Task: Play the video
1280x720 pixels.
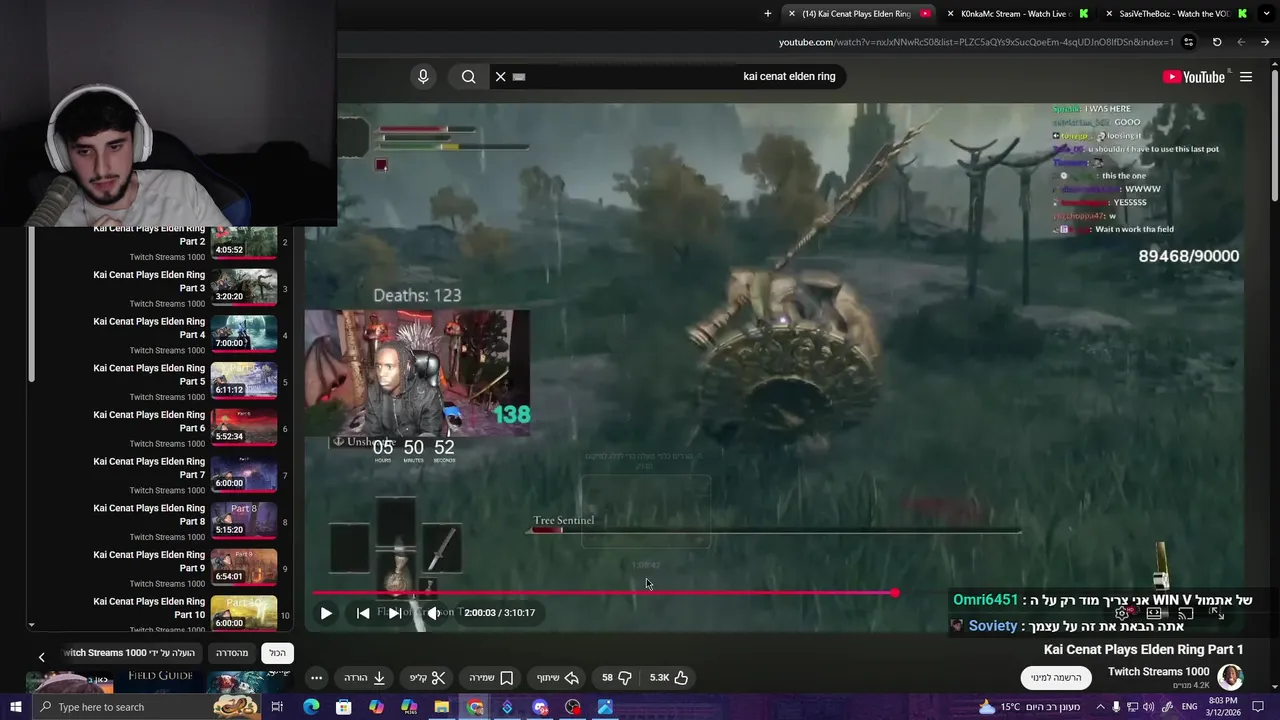Action: click(x=326, y=613)
